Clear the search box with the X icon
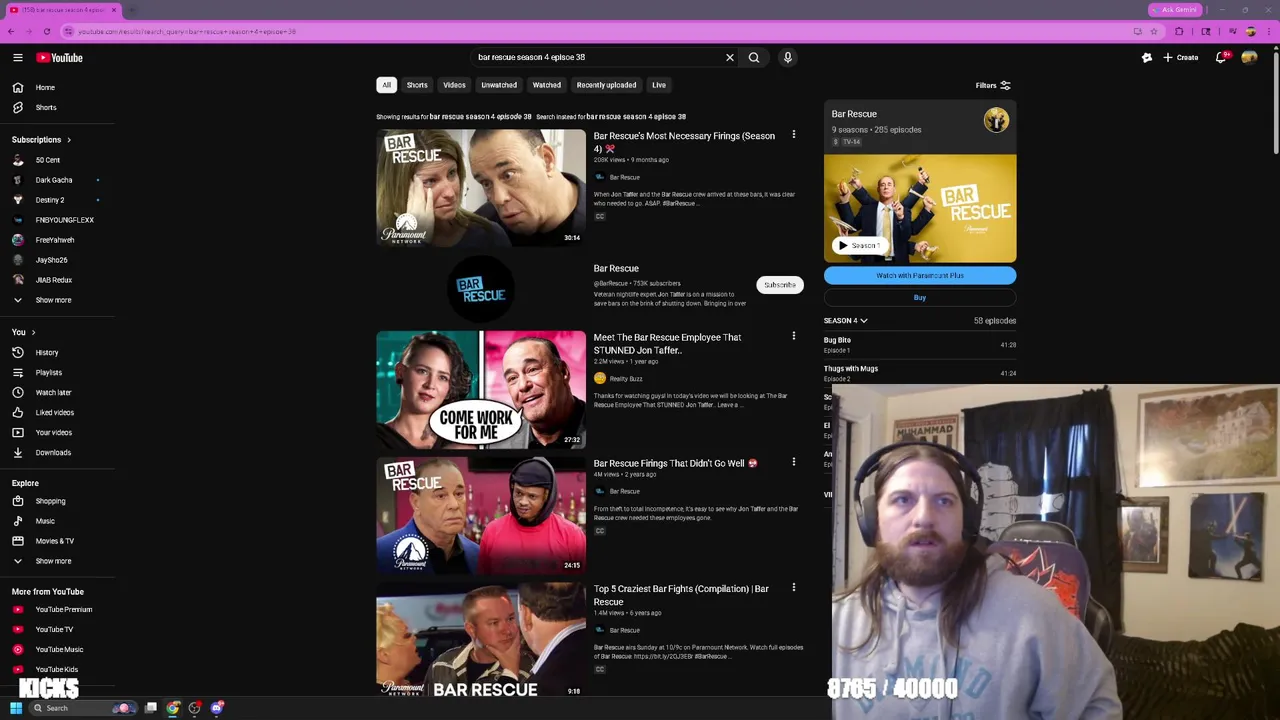This screenshot has height=720, width=1280. point(730,58)
